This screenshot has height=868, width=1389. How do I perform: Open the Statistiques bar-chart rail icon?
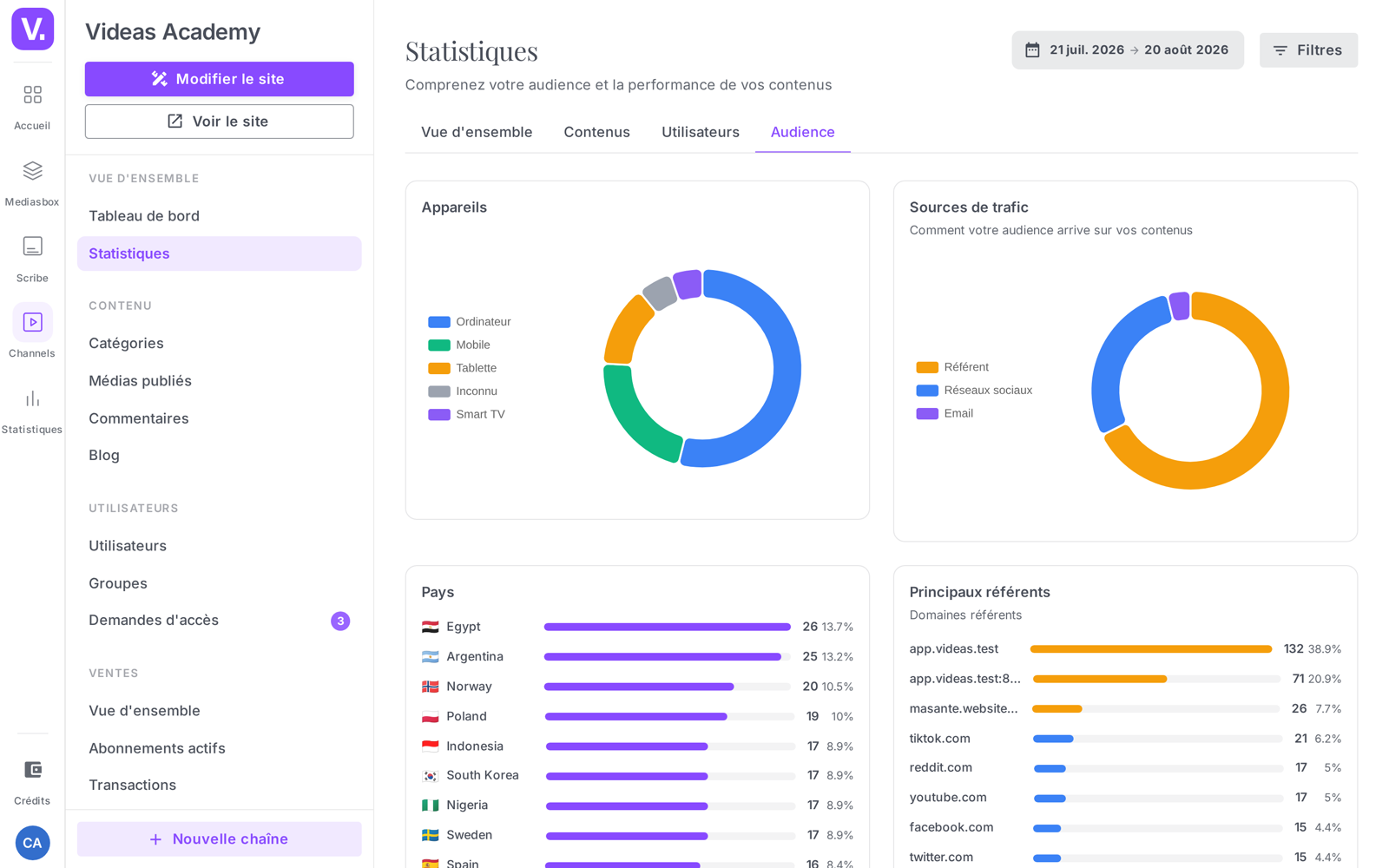tap(32, 399)
